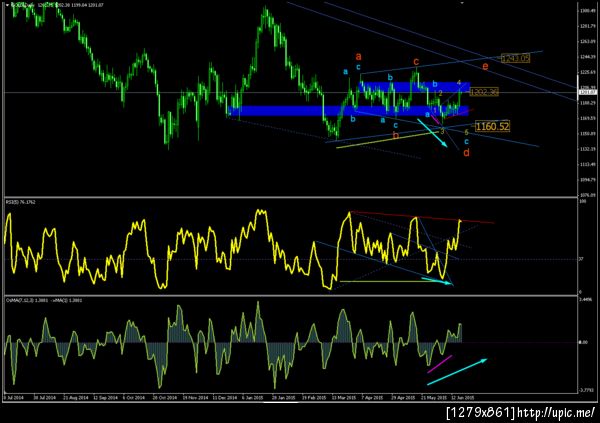Click the OsMA indicator label

[44, 301]
